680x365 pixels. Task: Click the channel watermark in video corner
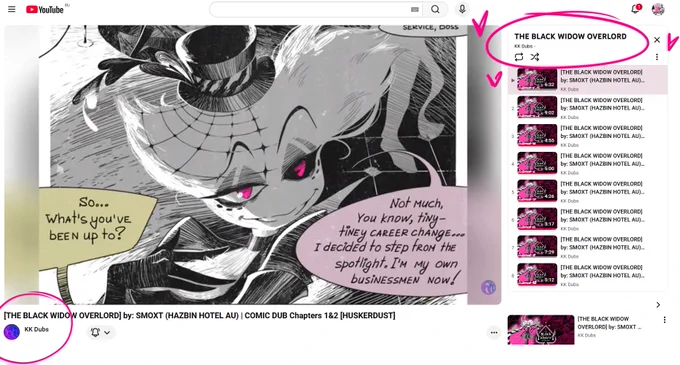click(x=488, y=287)
